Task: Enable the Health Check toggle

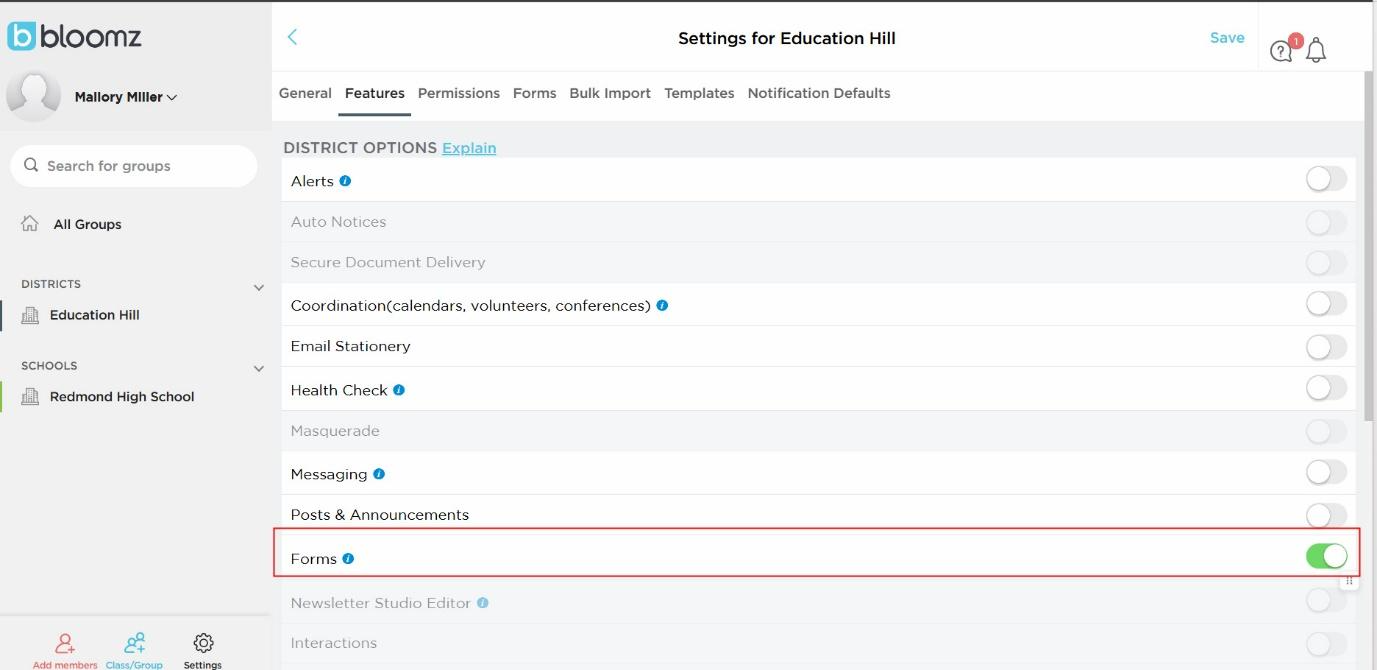Action: 1326,387
